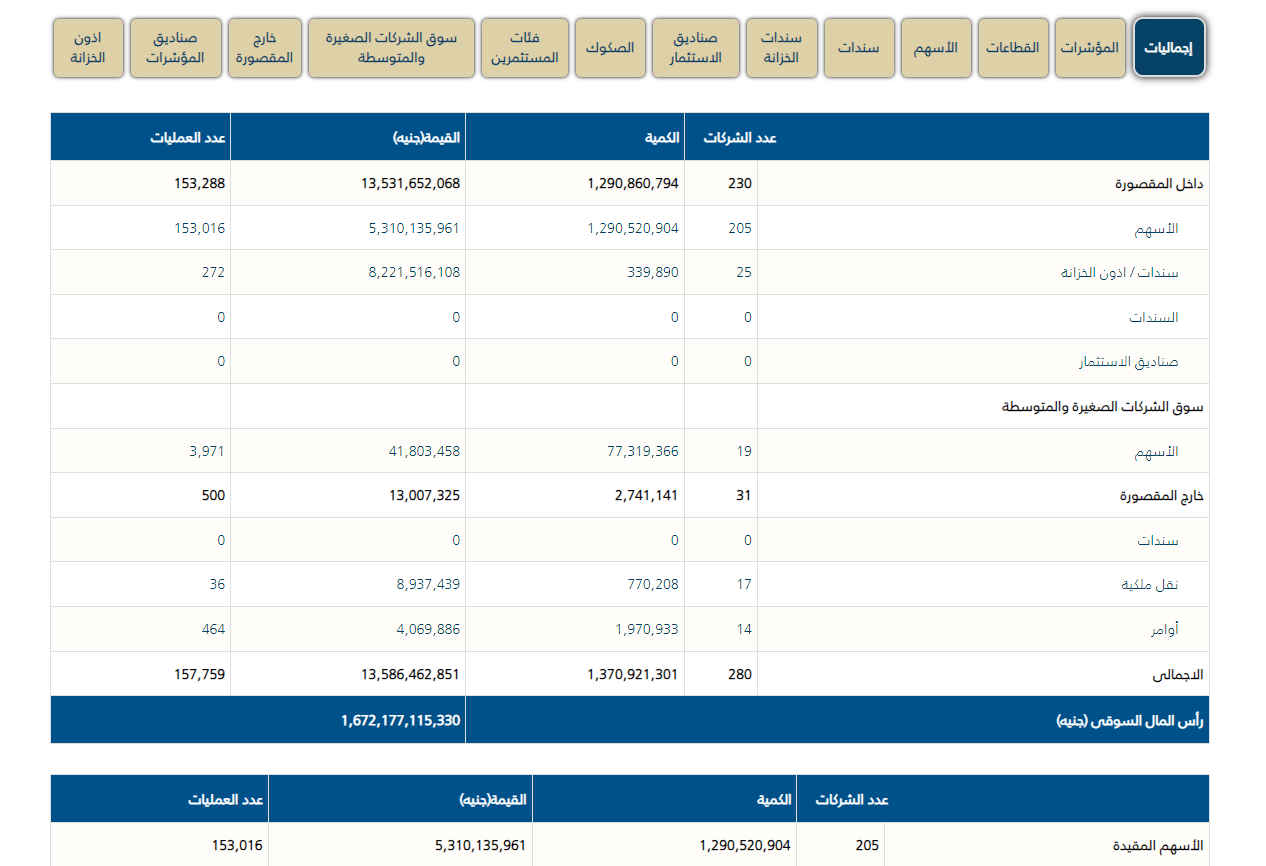The width and height of the screenshot is (1266, 866).
Task: Open the صناديق الاستثمار tab at top
Action: [x=698, y=47]
